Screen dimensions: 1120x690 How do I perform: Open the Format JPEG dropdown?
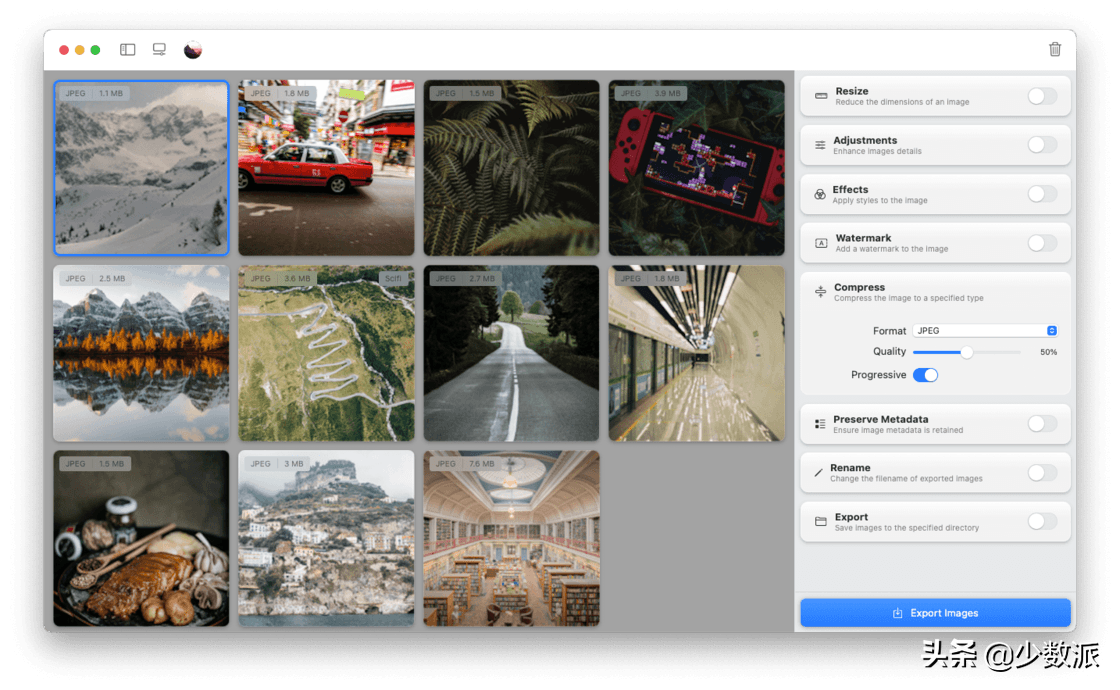point(985,331)
